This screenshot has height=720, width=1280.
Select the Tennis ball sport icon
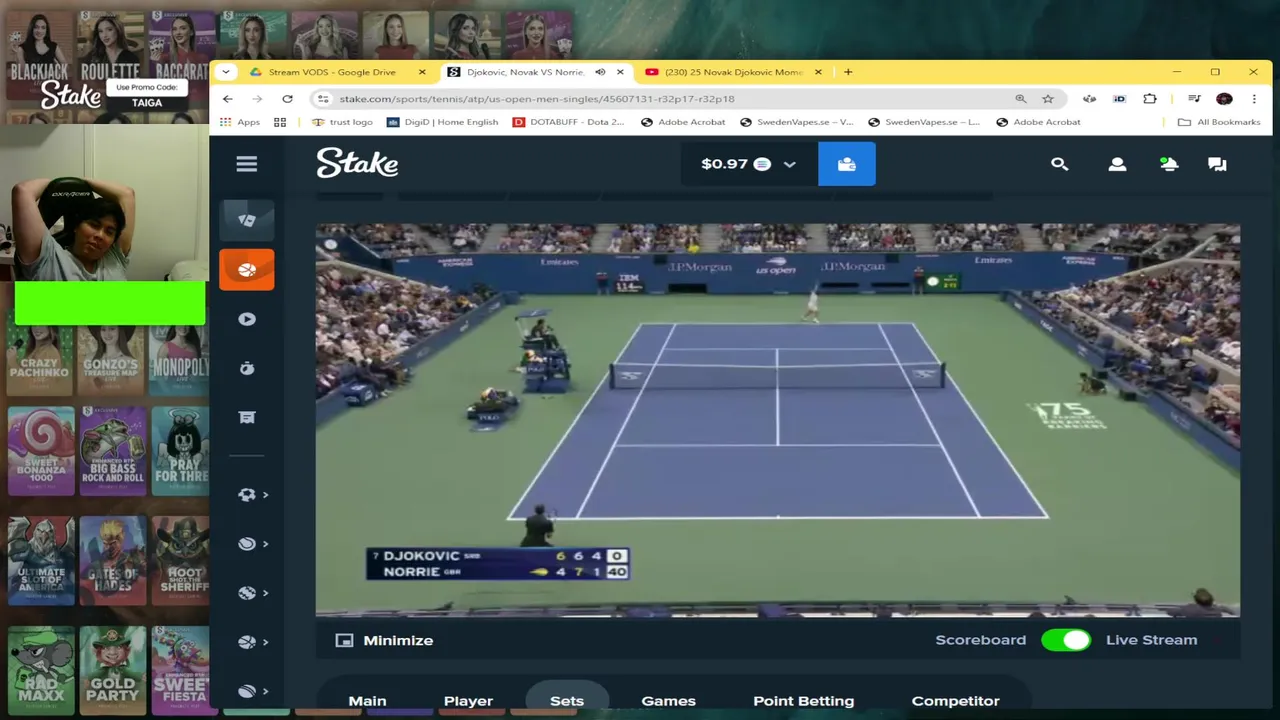click(247, 544)
